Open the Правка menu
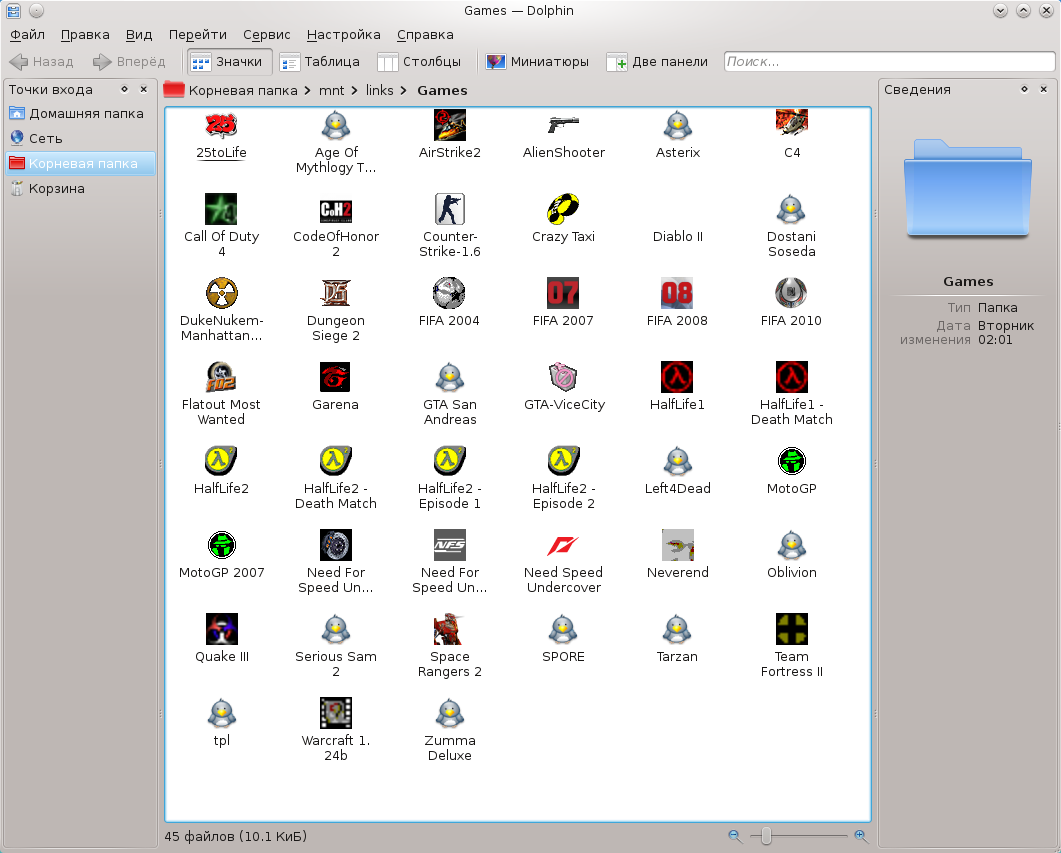This screenshot has width=1061, height=853. click(85, 34)
